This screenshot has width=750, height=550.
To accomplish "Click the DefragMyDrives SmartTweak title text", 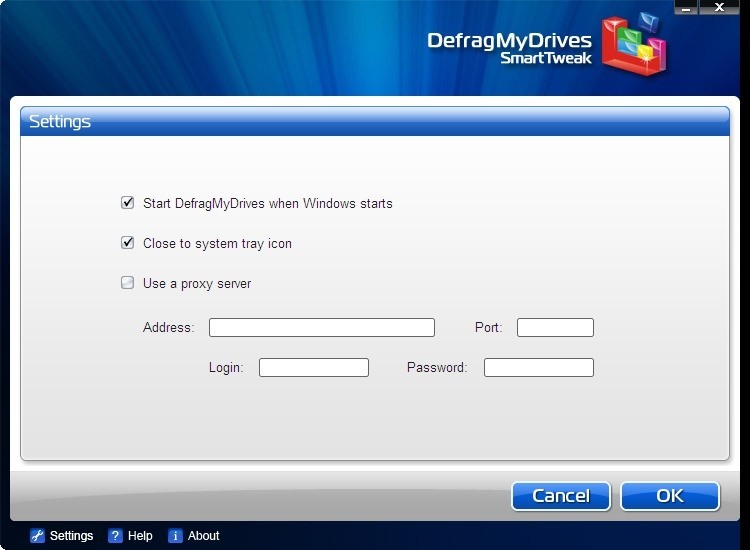I will click(x=509, y=48).
